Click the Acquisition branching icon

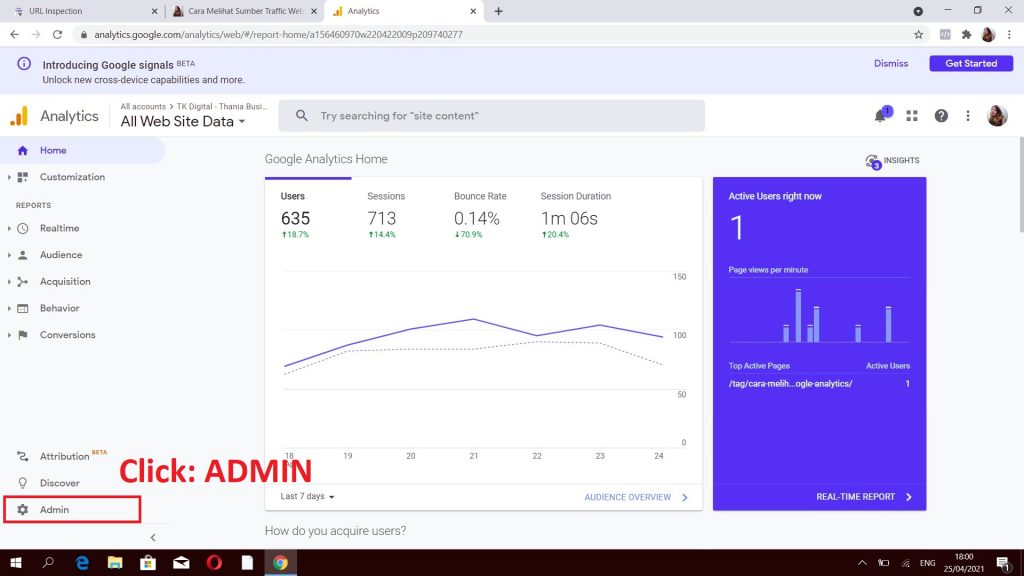(23, 281)
